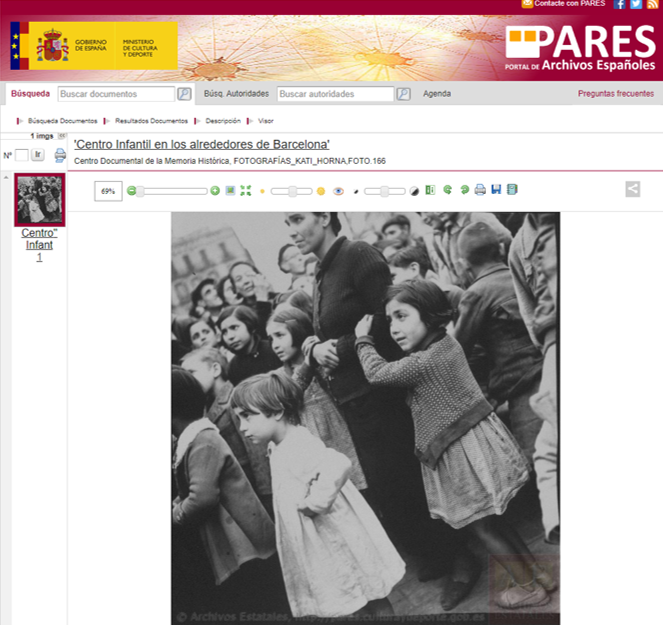Go to Búsqueda Documentos breadcrumb
The image size is (663, 625).
tap(63, 121)
